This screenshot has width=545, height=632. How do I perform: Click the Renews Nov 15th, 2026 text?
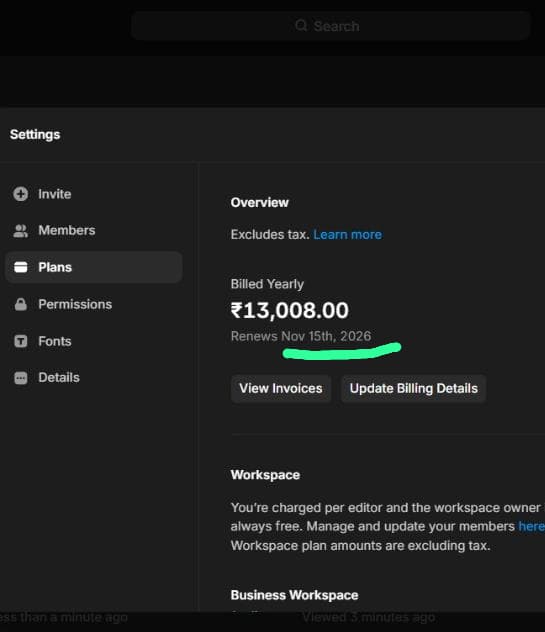[x=301, y=336]
